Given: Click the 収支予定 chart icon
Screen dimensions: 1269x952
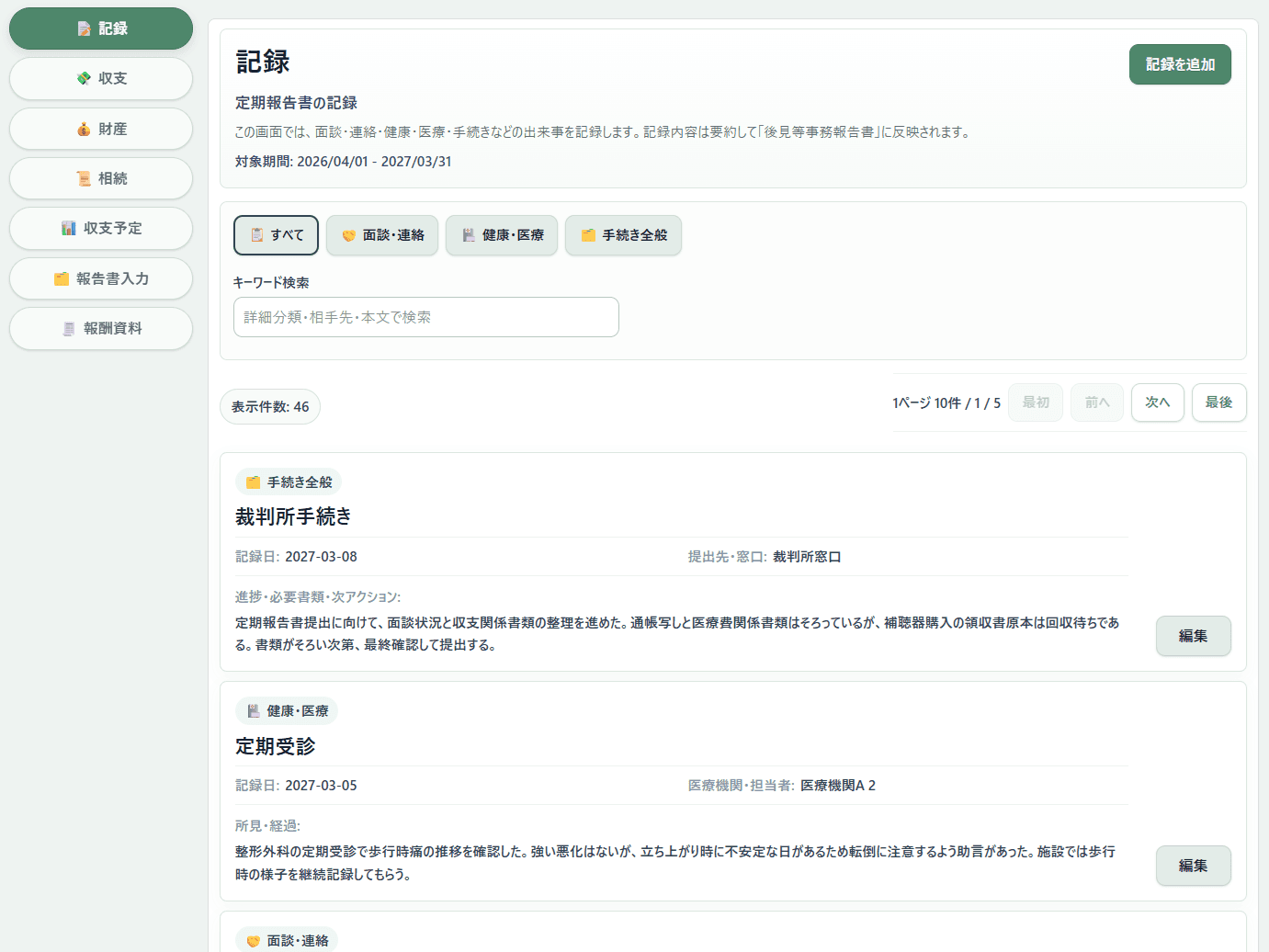Looking at the screenshot, I should (x=69, y=228).
